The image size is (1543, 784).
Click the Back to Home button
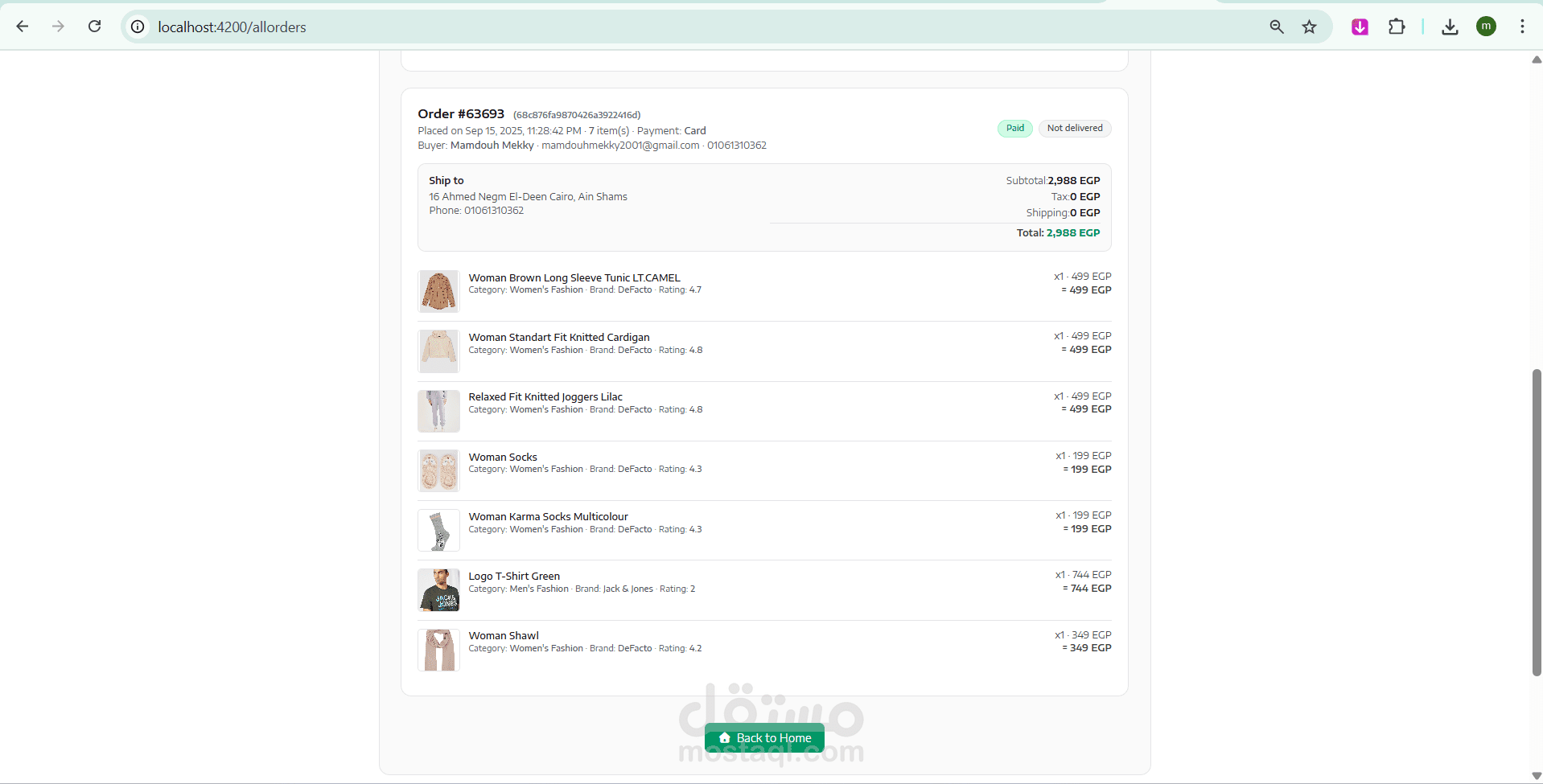pos(764,738)
